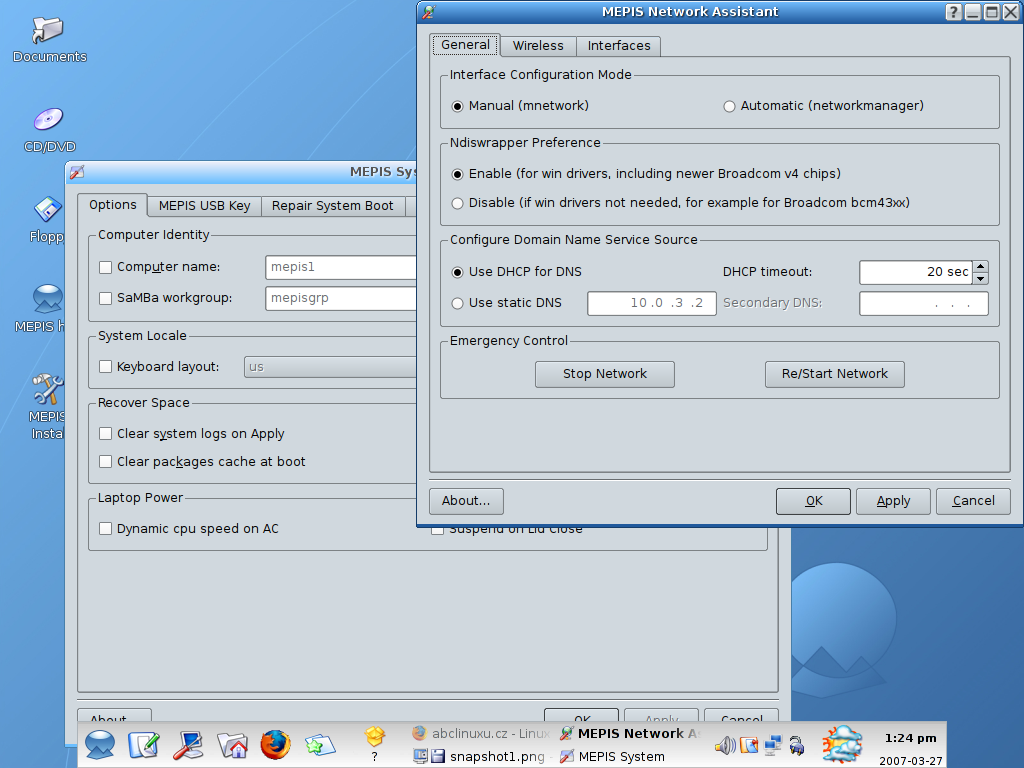Click the 1:24 pm panel clock

coord(910,738)
